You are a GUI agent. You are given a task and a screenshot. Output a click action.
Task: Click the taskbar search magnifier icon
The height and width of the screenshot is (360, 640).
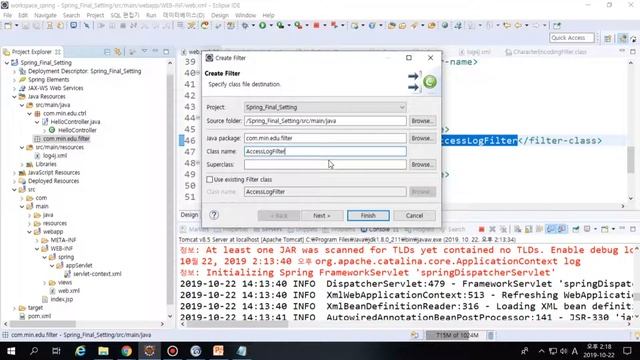(34, 351)
